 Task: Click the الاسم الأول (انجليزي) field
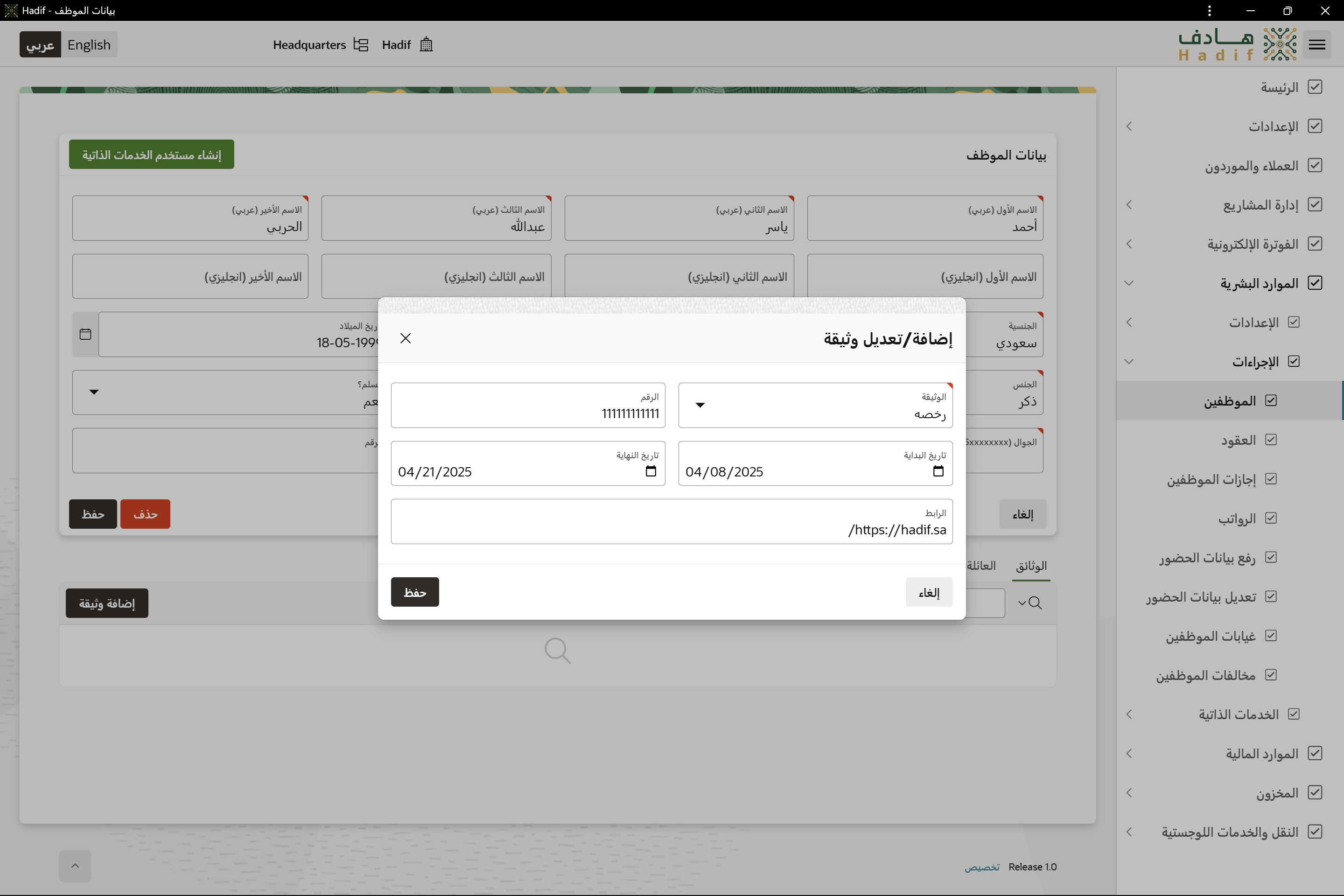(925, 277)
